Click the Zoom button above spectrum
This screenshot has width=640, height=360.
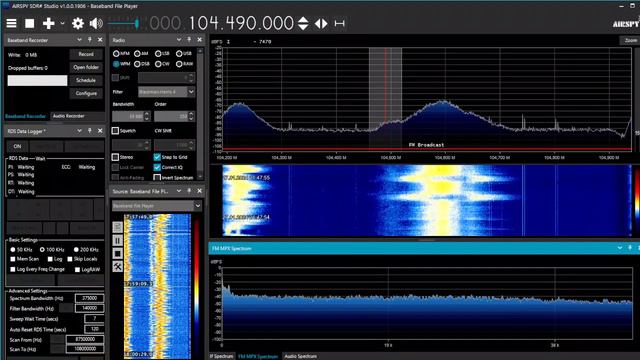[x=631, y=40]
